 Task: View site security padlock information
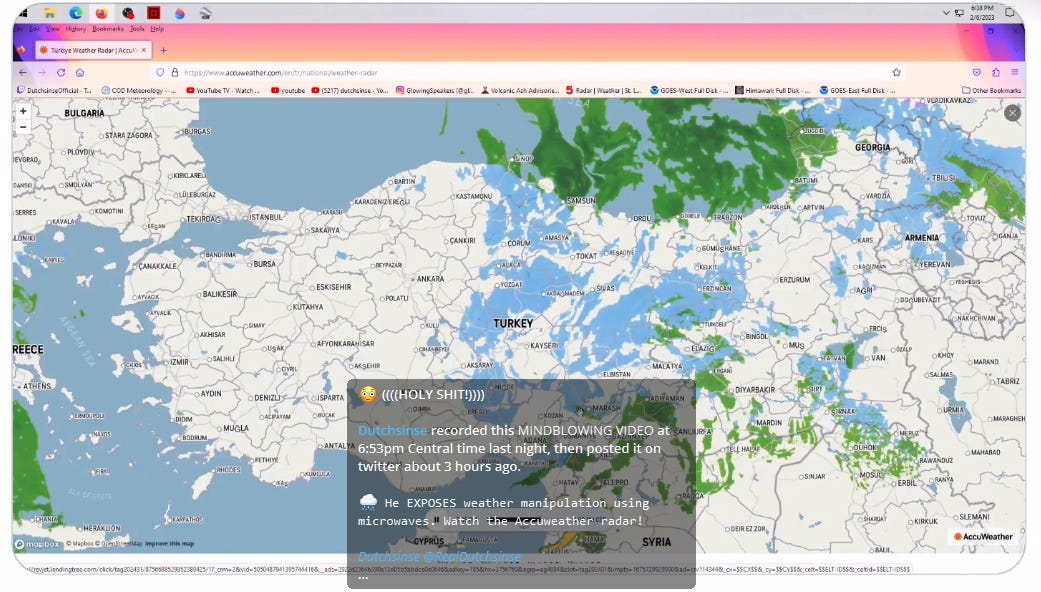175,72
